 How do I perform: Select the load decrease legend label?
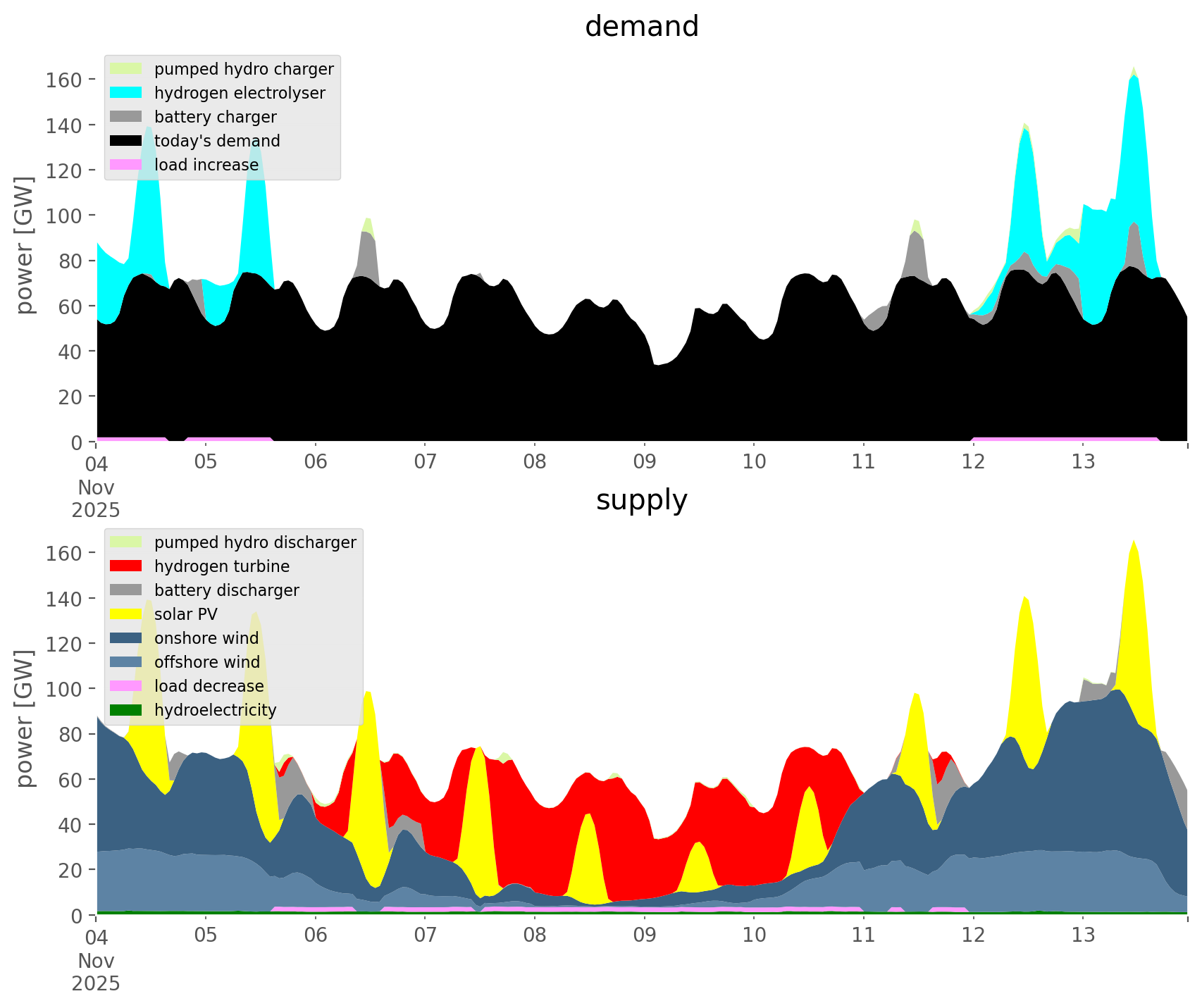coord(209,686)
